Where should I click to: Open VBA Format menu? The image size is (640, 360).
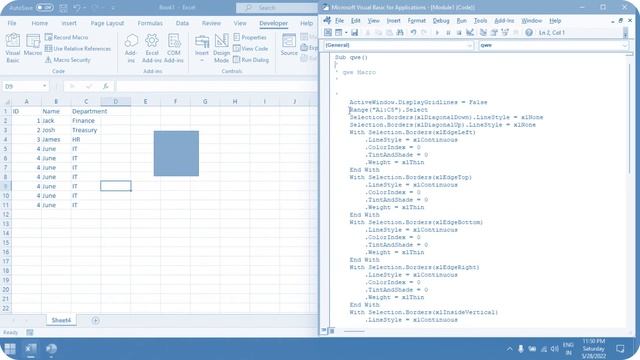pos(416,21)
